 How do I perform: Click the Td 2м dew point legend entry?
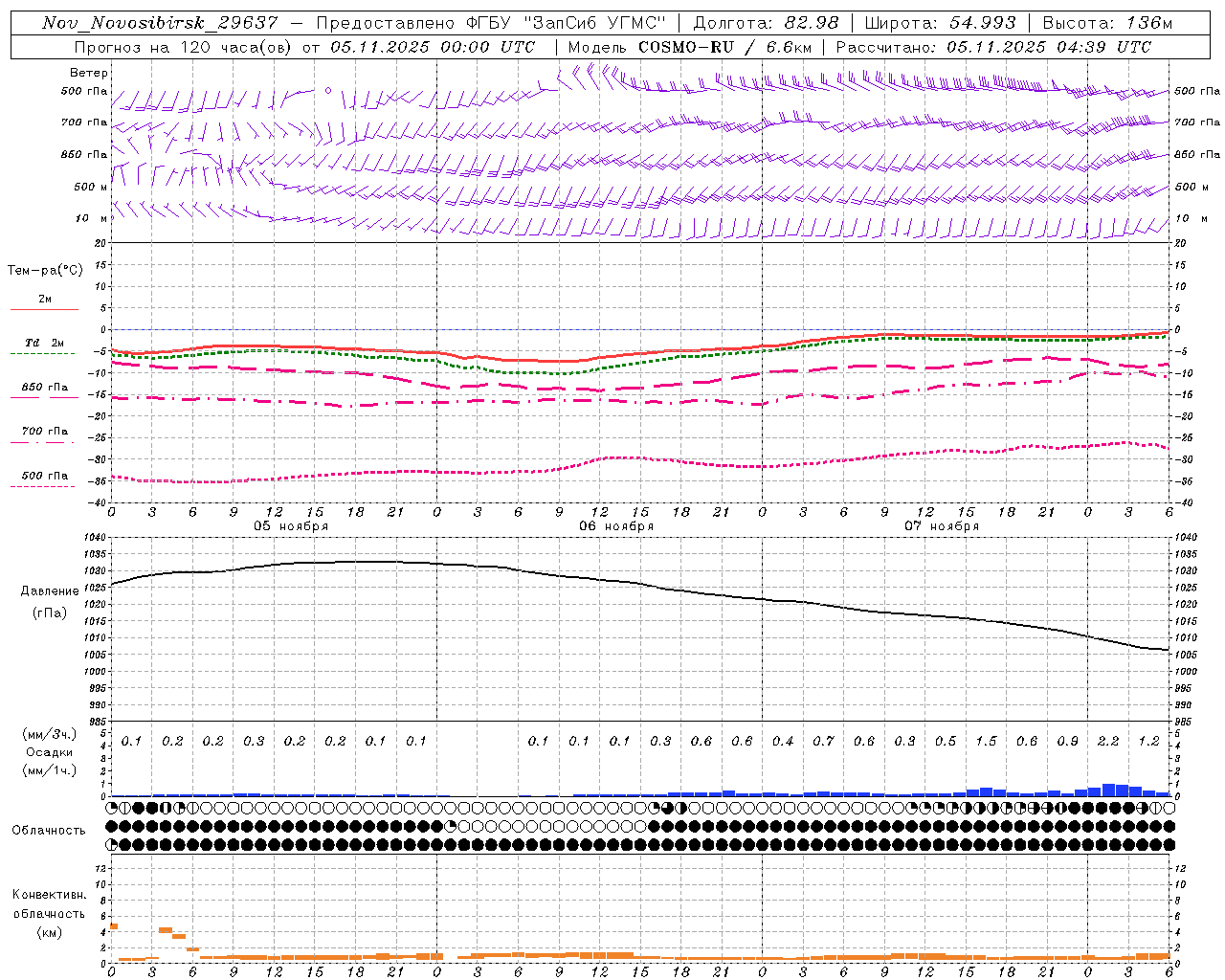tap(44, 343)
